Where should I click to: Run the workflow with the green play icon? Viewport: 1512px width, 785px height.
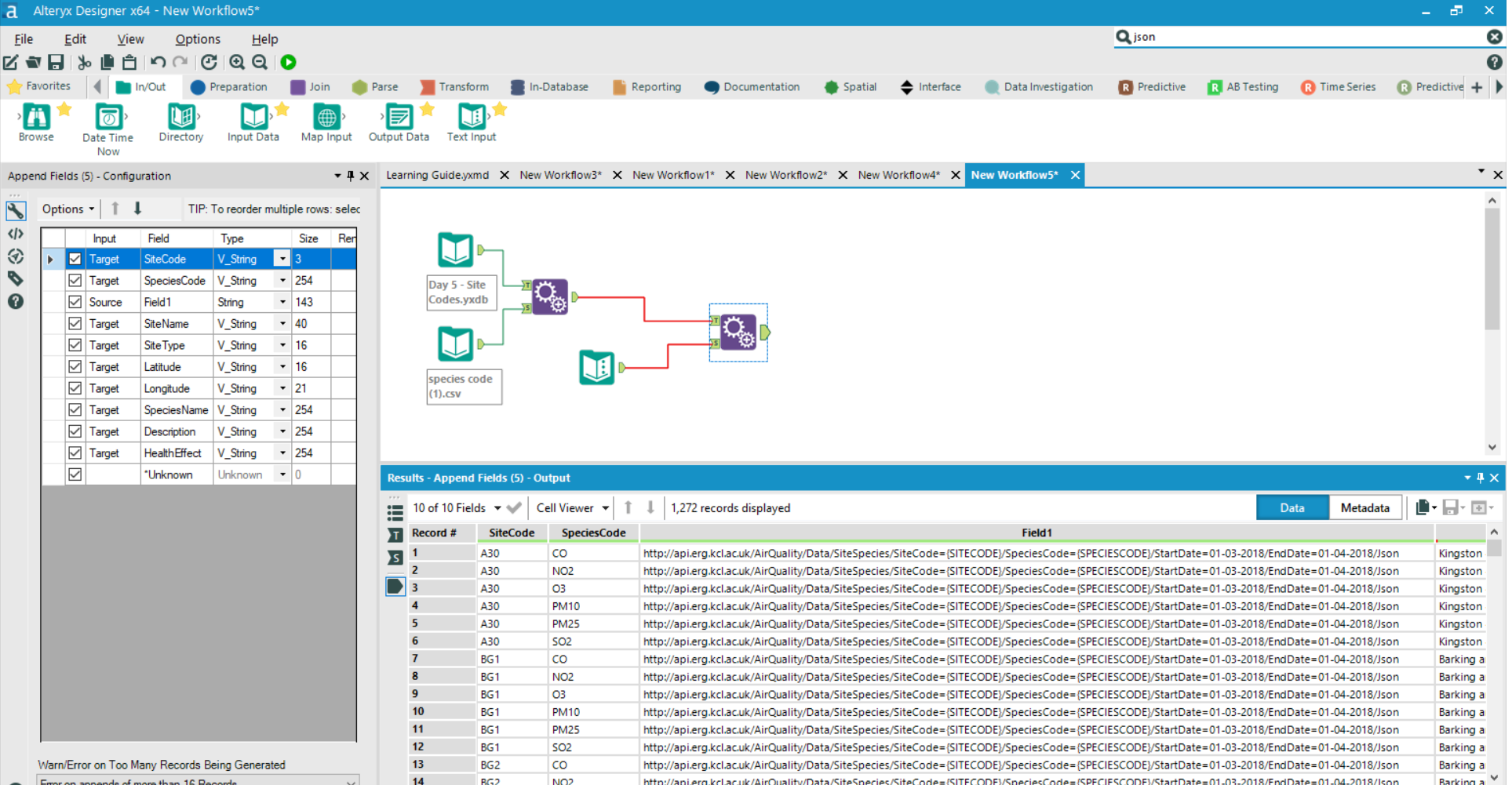pyautogui.click(x=288, y=62)
